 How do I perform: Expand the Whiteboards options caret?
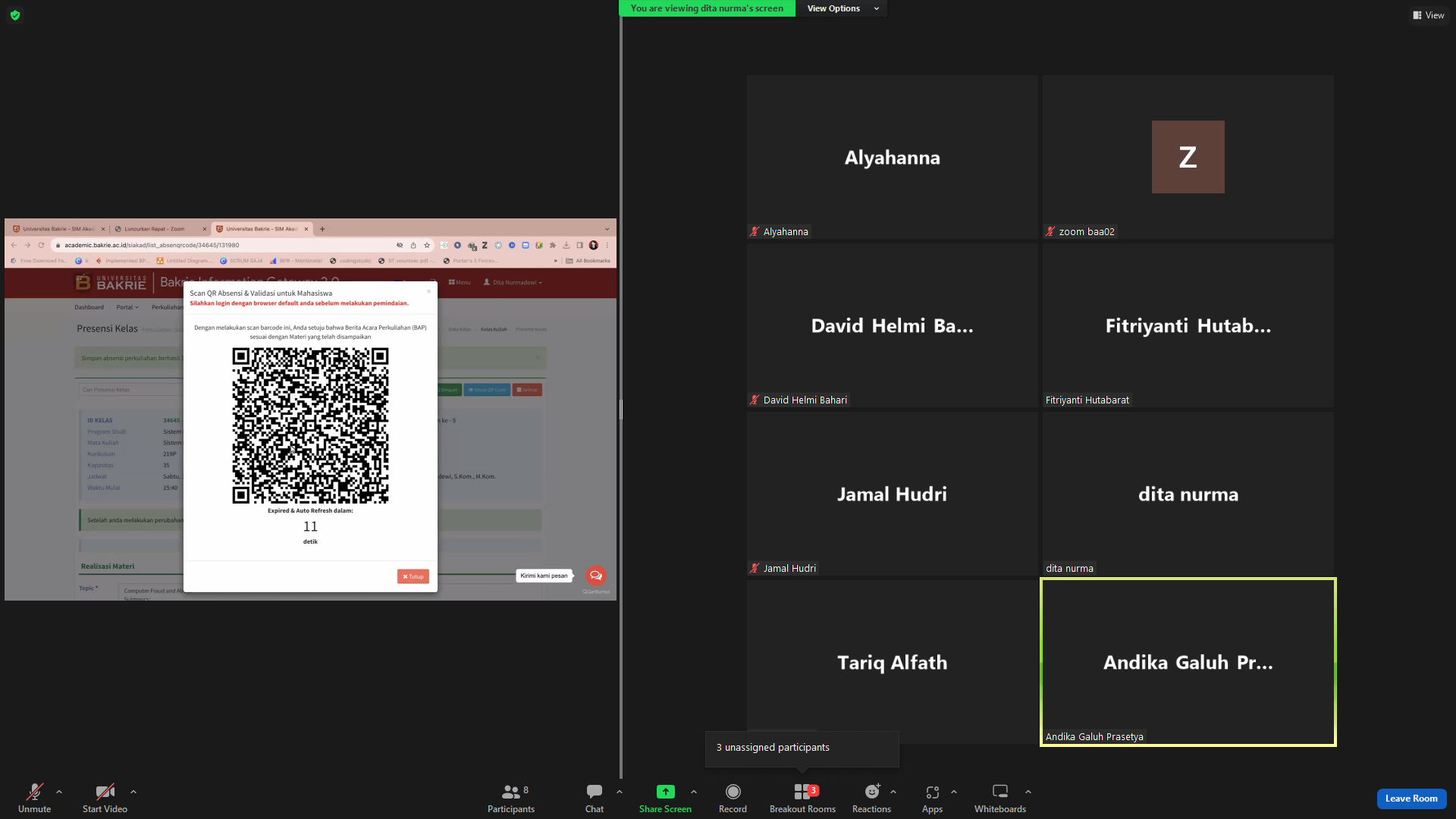(1028, 792)
